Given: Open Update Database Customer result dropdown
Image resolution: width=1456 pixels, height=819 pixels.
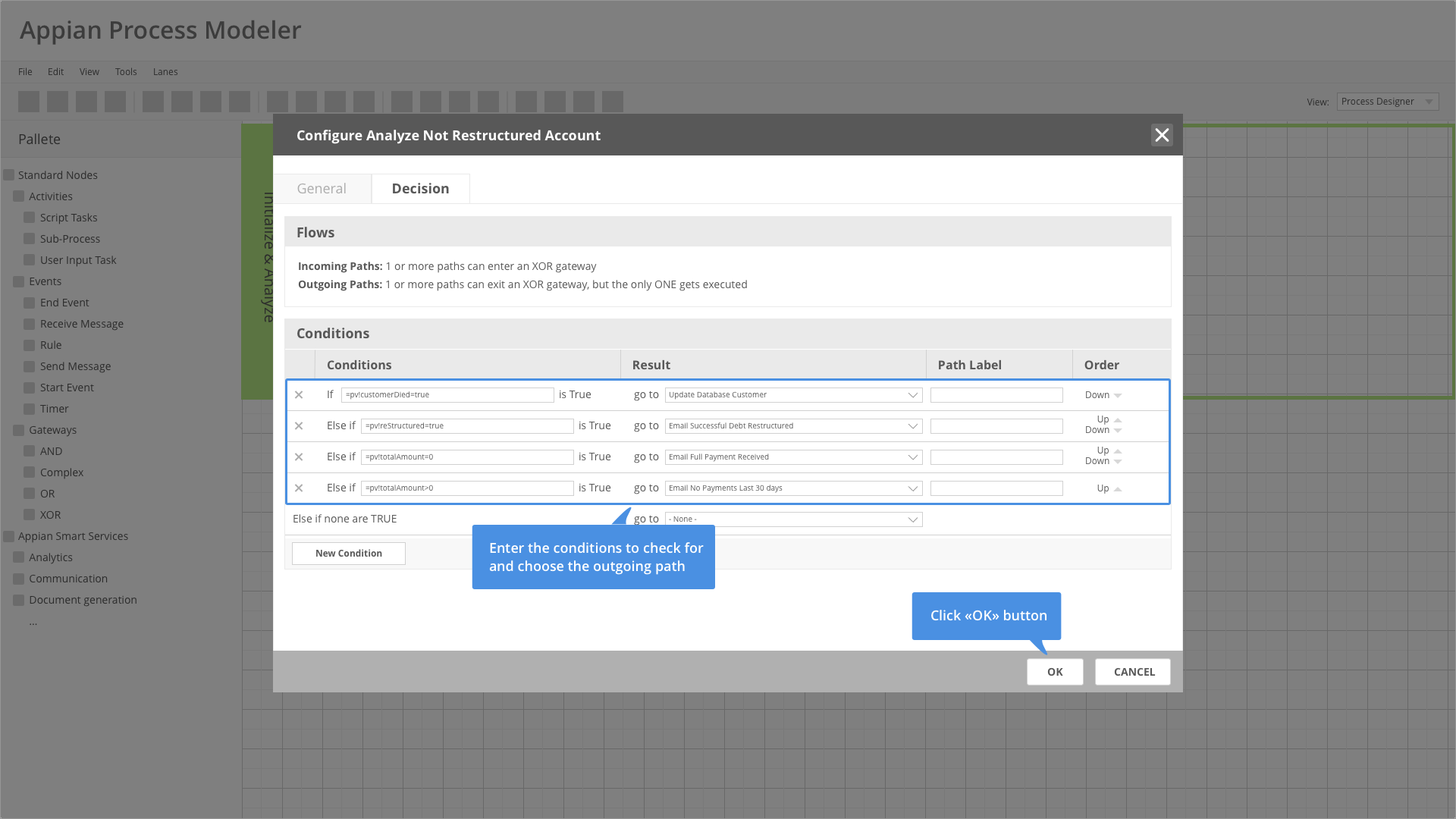Looking at the screenshot, I should pyautogui.click(x=793, y=395).
